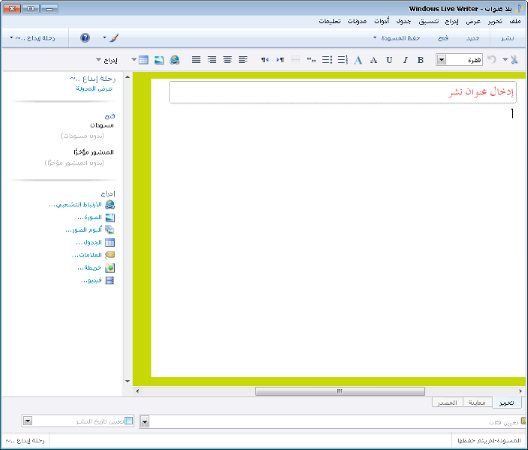Click the post title input field
Image resolution: width=528 pixels, height=450 pixels.
click(343, 92)
